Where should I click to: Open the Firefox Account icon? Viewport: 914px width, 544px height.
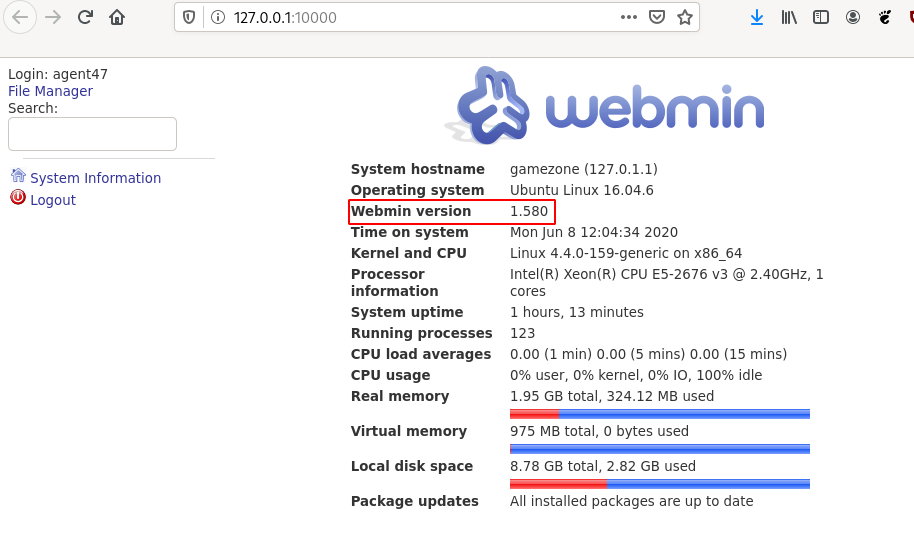853,17
